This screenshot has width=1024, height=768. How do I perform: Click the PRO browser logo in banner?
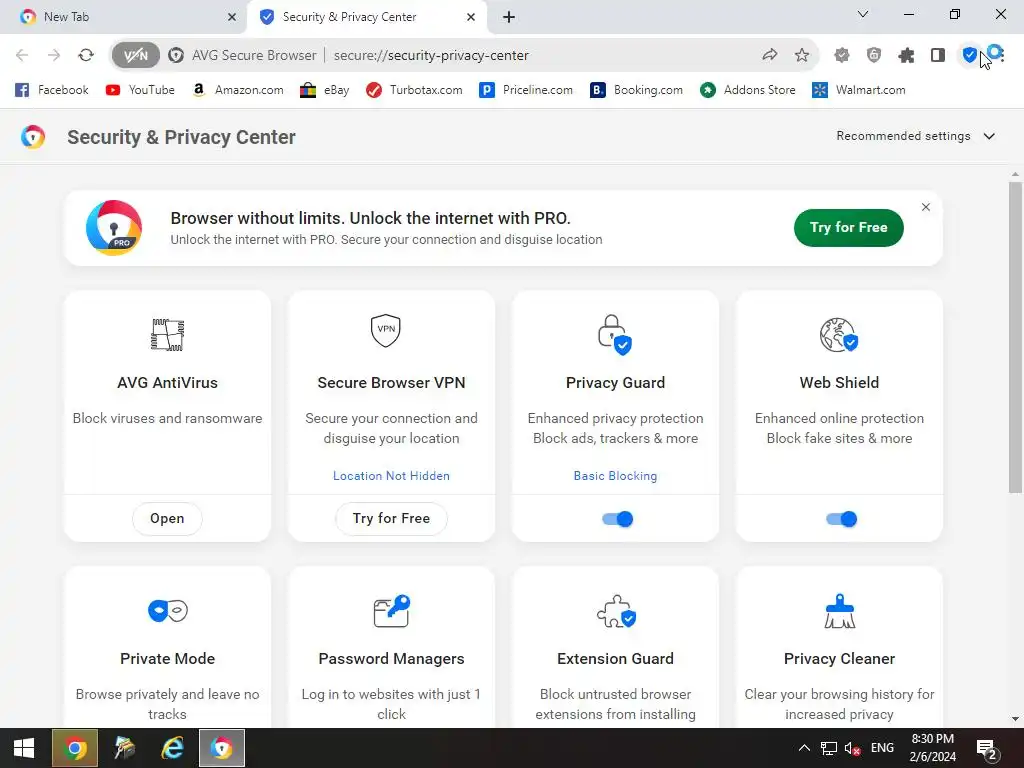[x=114, y=228]
